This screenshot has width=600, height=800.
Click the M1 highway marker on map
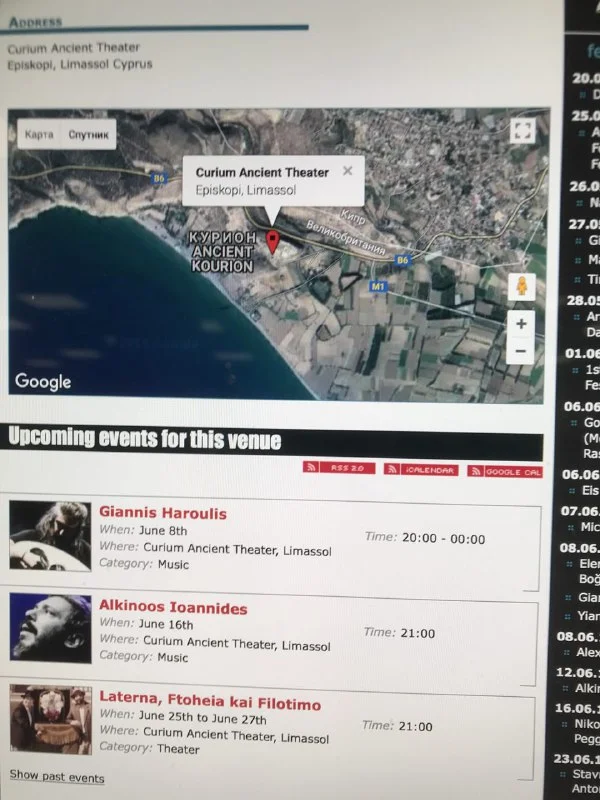pyautogui.click(x=378, y=286)
